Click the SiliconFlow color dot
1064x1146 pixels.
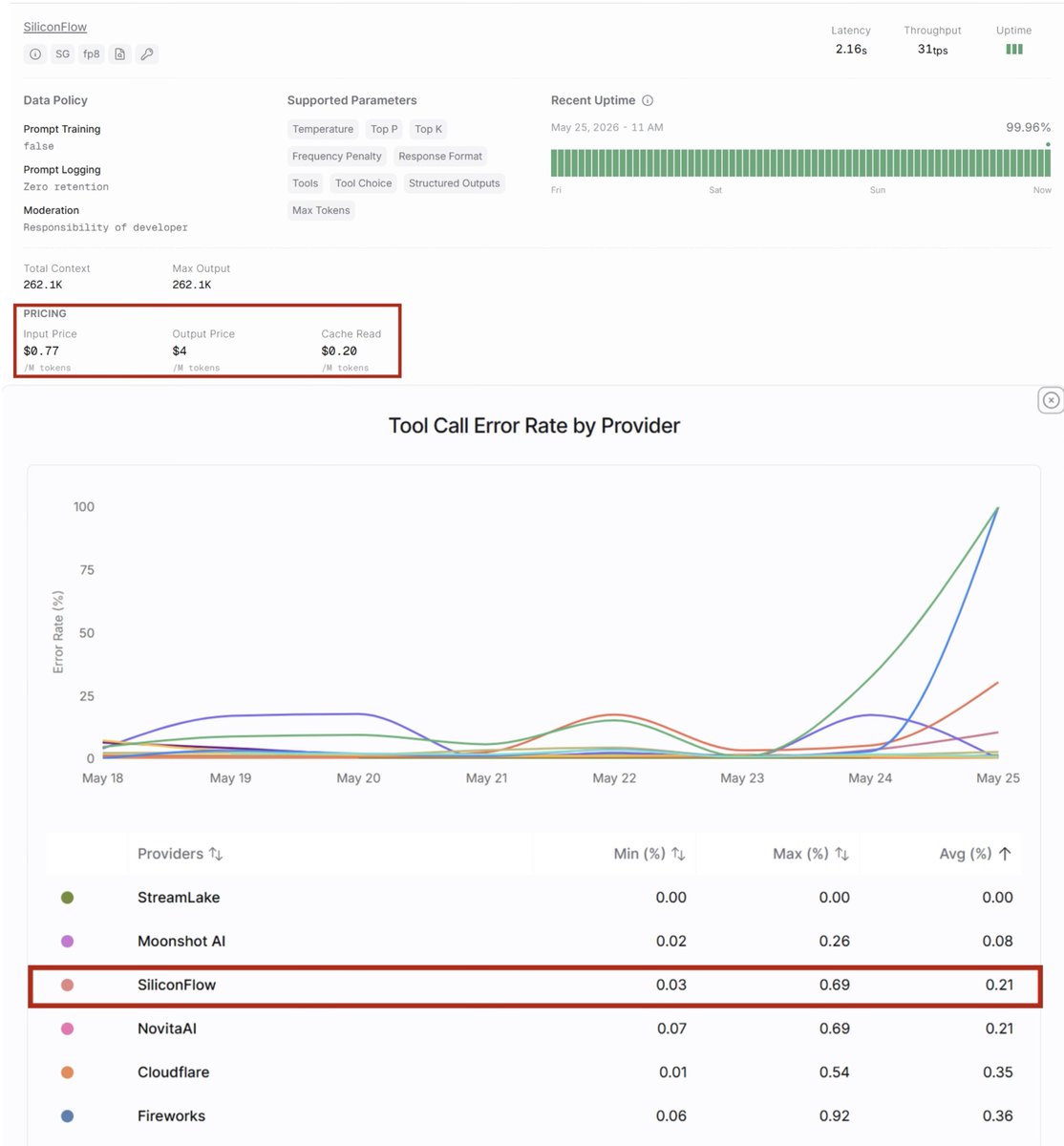pyautogui.click(x=67, y=985)
